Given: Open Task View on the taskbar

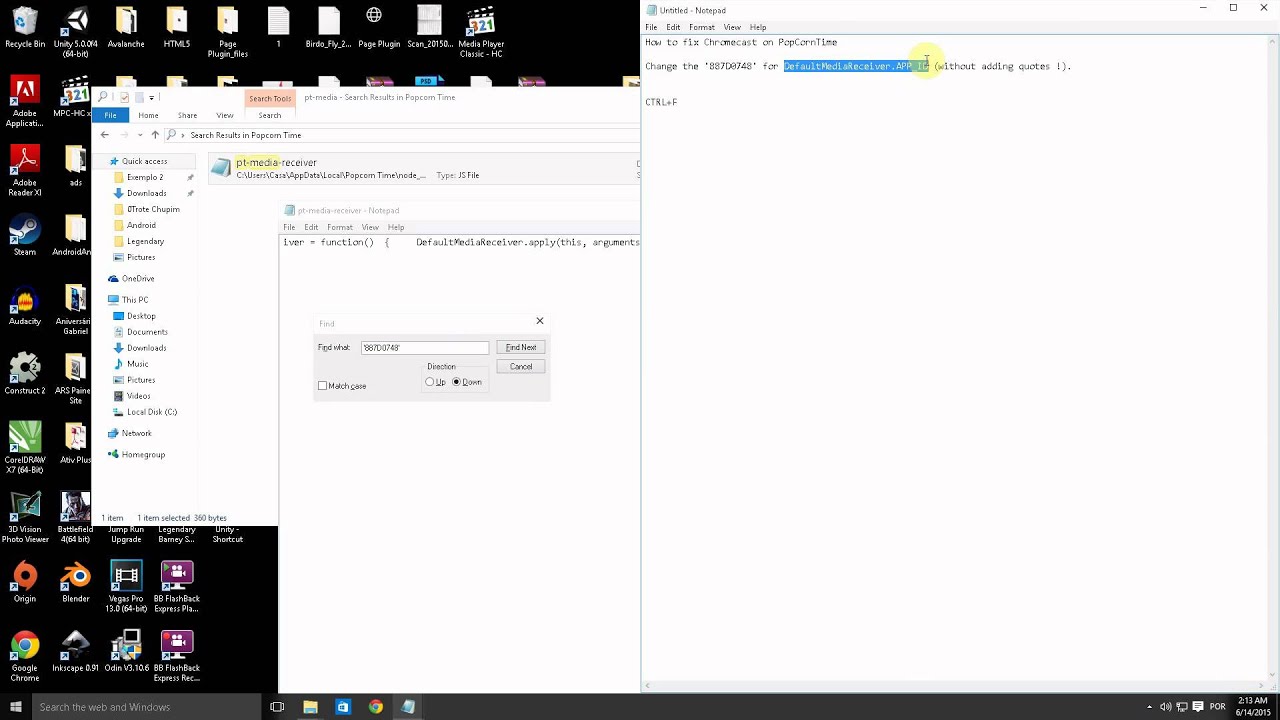Looking at the screenshot, I should (x=277, y=707).
